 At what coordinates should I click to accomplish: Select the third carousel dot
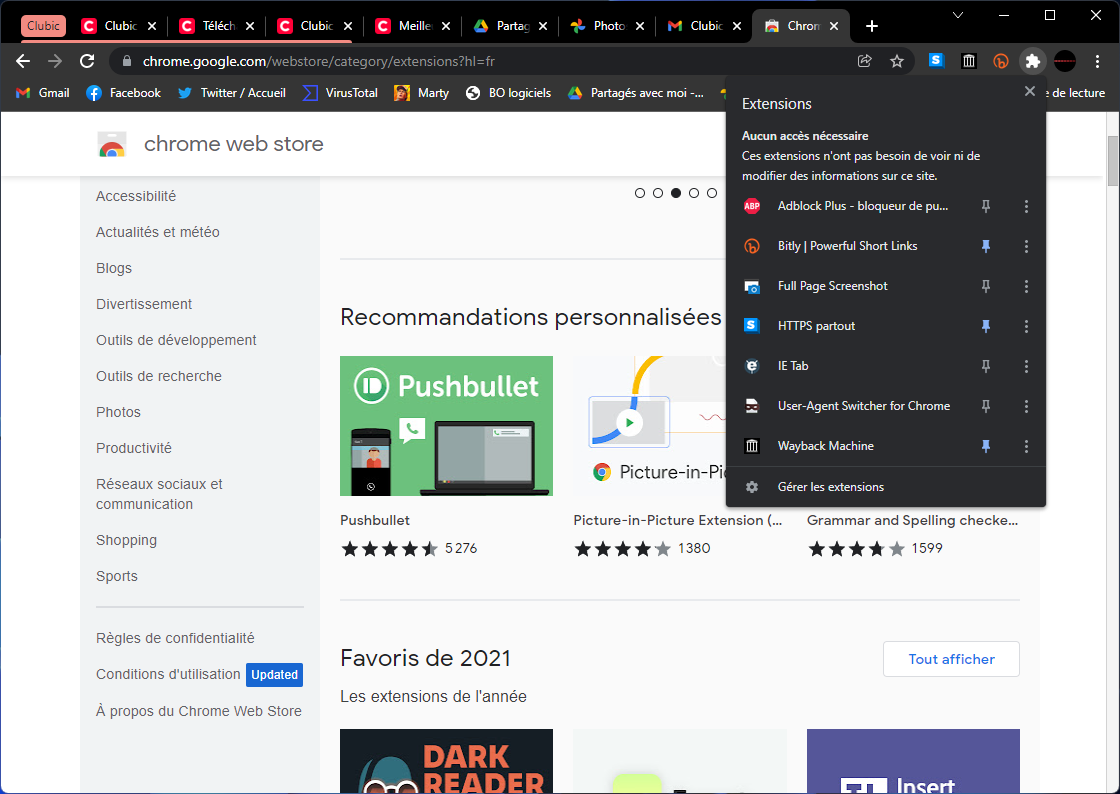tap(676, 193)
